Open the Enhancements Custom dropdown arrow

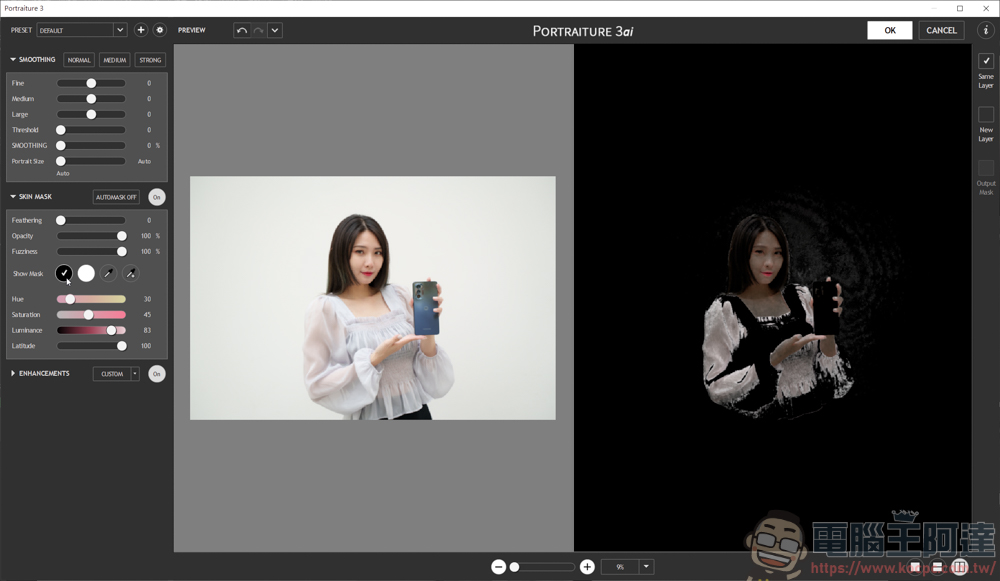[x=135, y=374]
